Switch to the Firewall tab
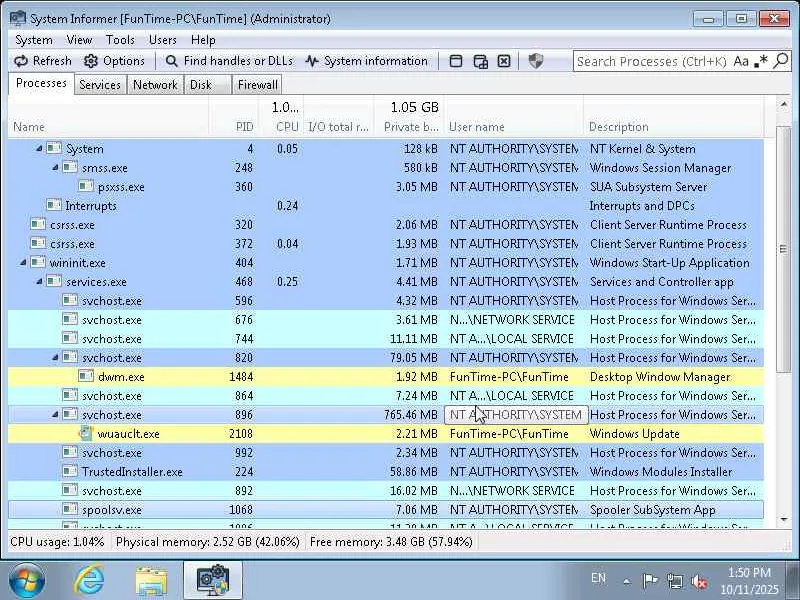Image resolution: width=800 pixels, height=600 pixels. pos(258,85)
